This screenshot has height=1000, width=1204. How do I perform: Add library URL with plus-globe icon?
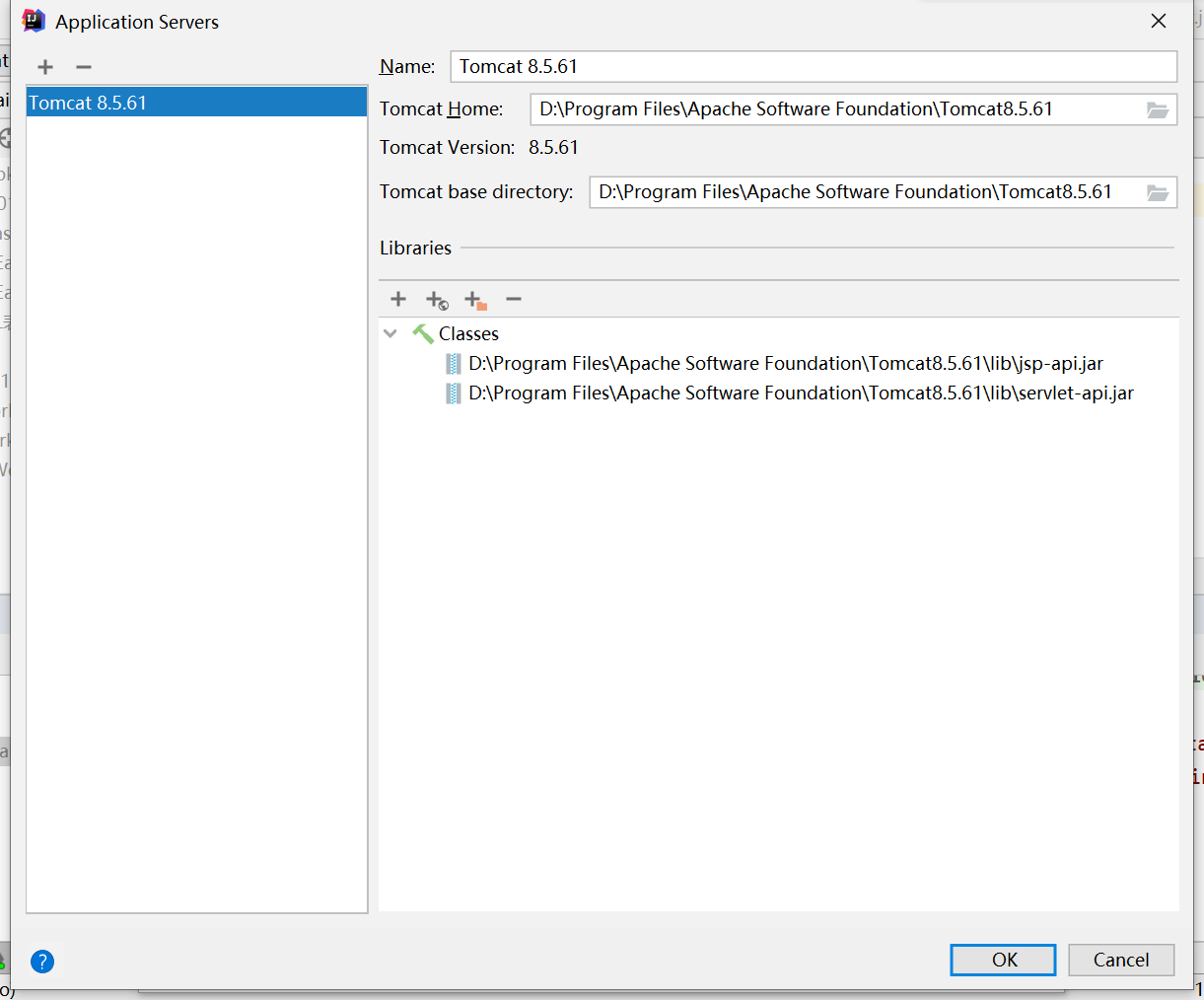pyautogui.click(x=437, y=300)
